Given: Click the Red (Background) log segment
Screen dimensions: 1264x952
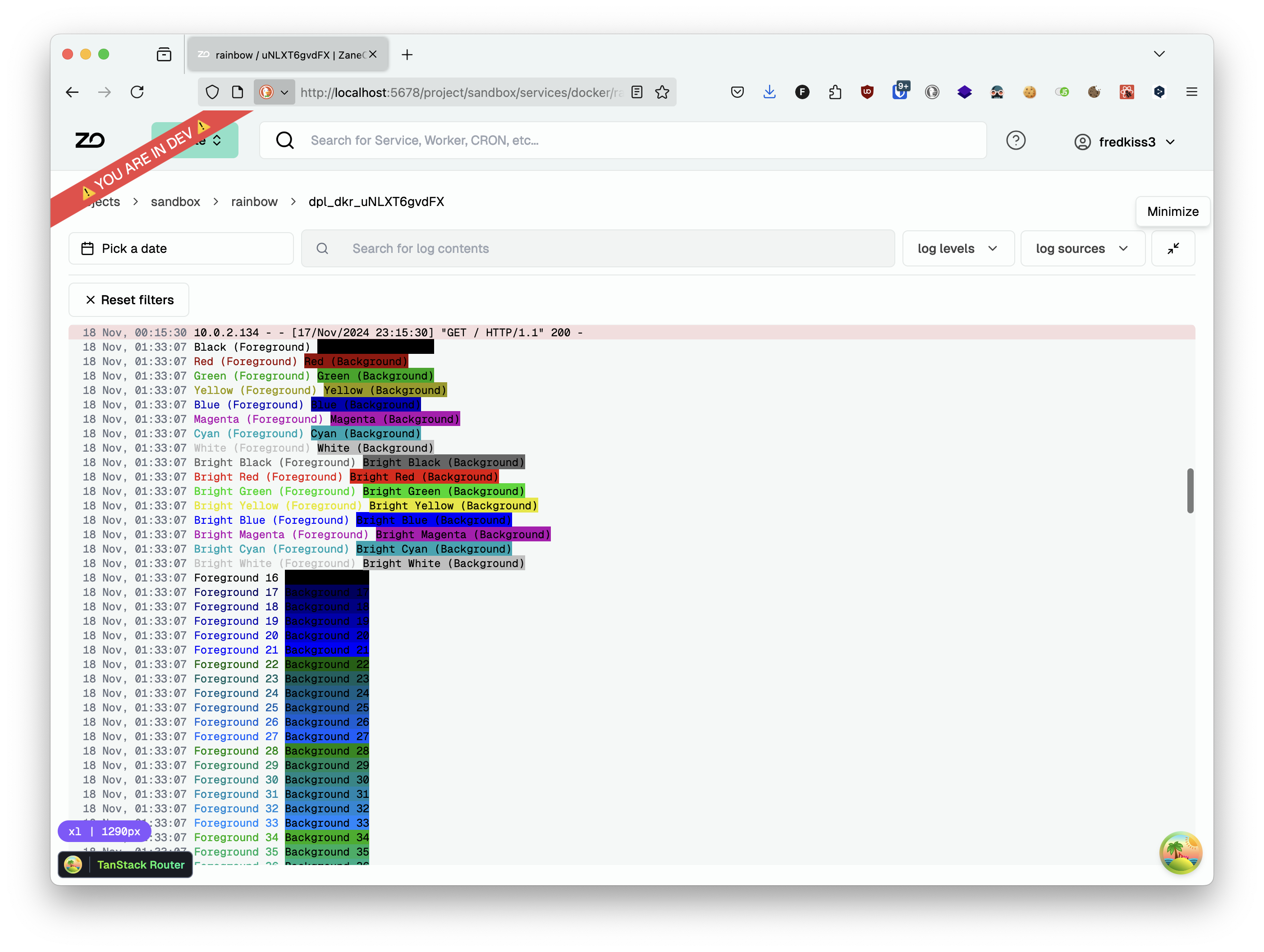Looking at the screenshot, I should point(356,361).
